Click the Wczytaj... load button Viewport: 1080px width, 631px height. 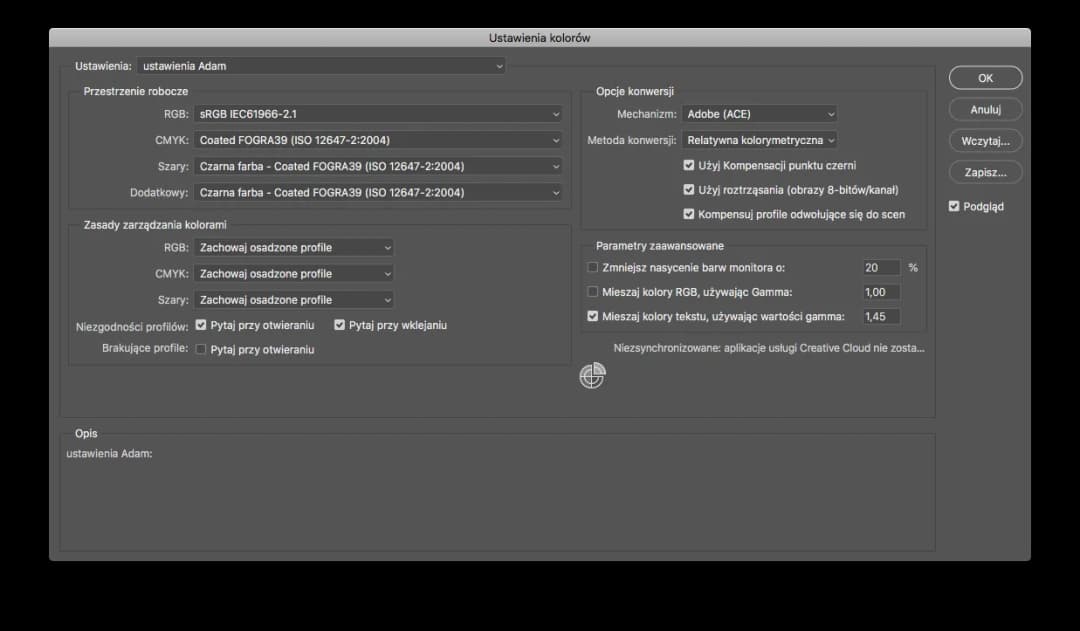(985, 141)
